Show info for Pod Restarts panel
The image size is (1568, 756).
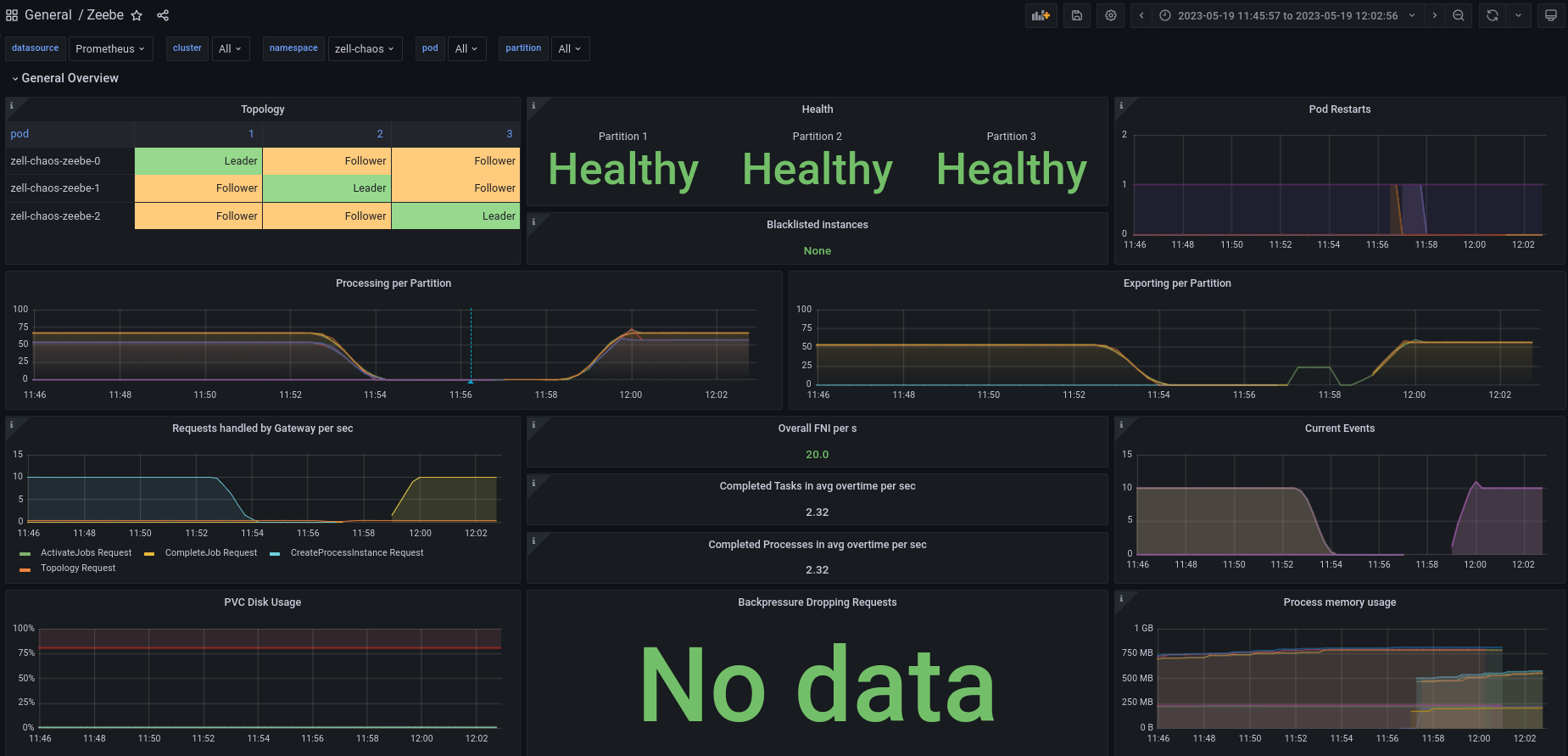point(1121,105)
